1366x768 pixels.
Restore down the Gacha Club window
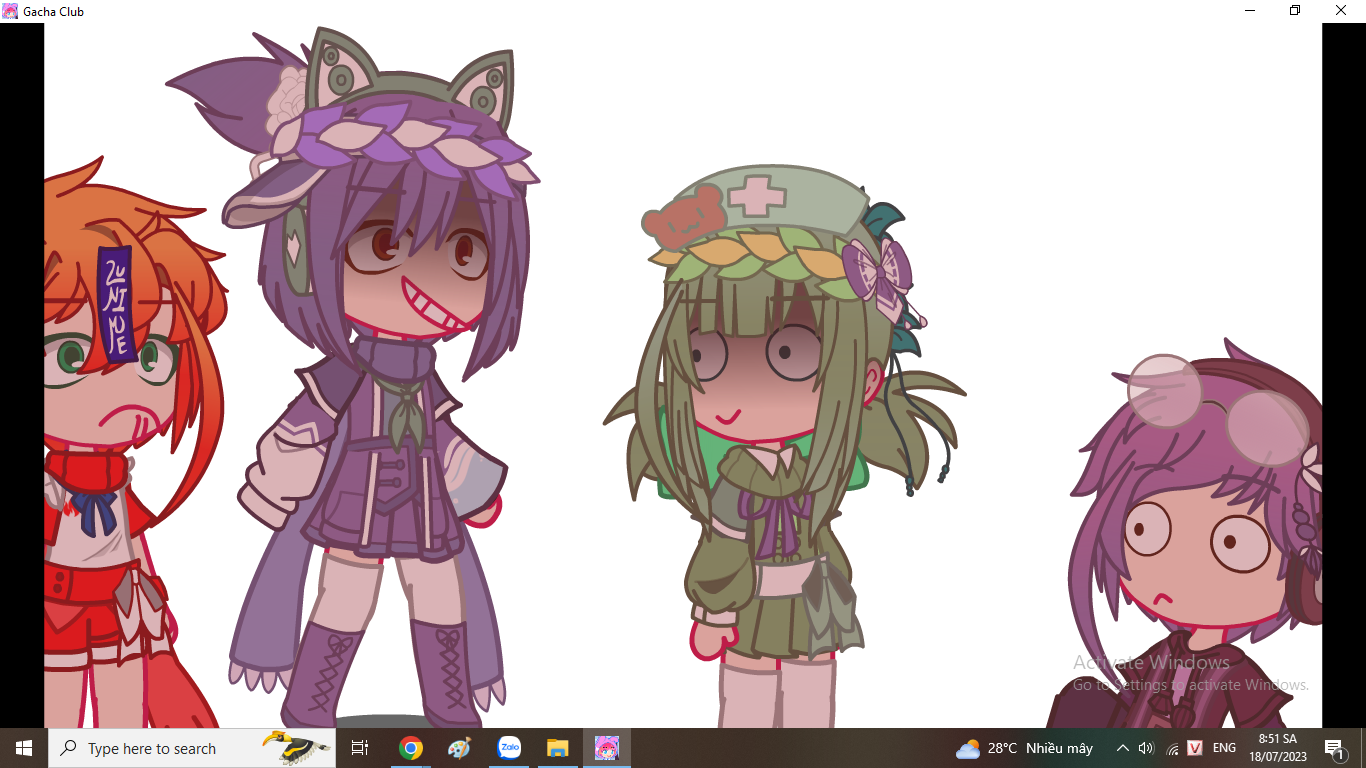pyautogui.click(x=1295, y=11)
